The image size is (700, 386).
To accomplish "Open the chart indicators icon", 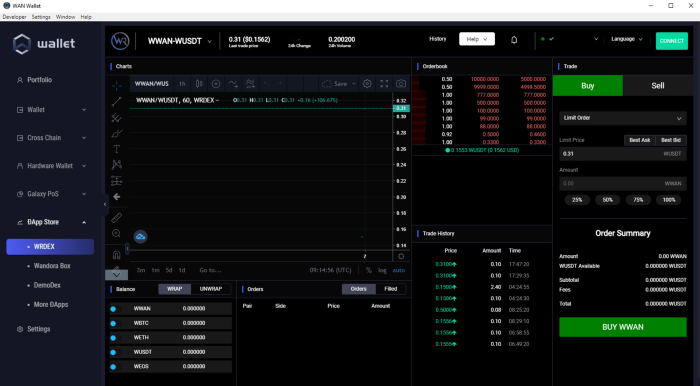I will pyautogui.click(x=233, y=83).
